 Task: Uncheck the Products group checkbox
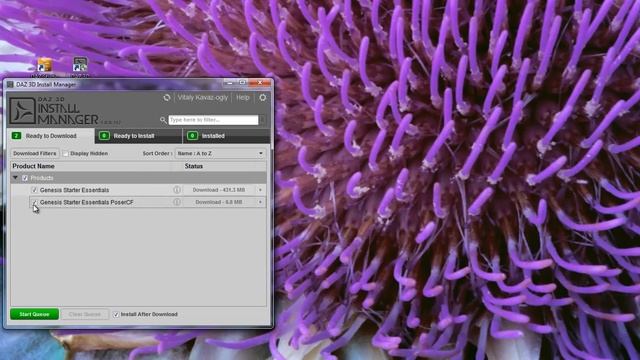click(x=25, y=178)
